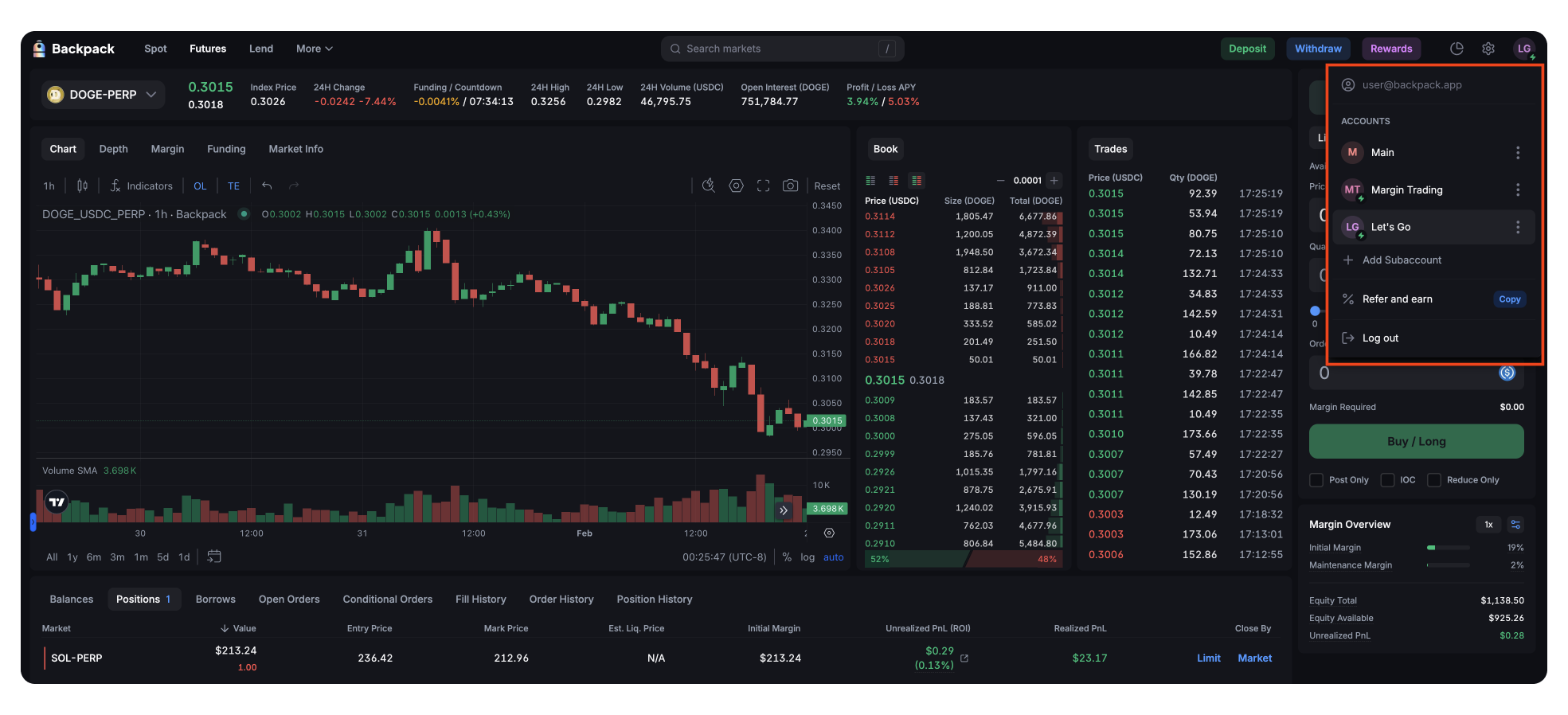This screenshot has width=1568, height=715.
Task: Switch to the Funding tab
Action: 226,149
